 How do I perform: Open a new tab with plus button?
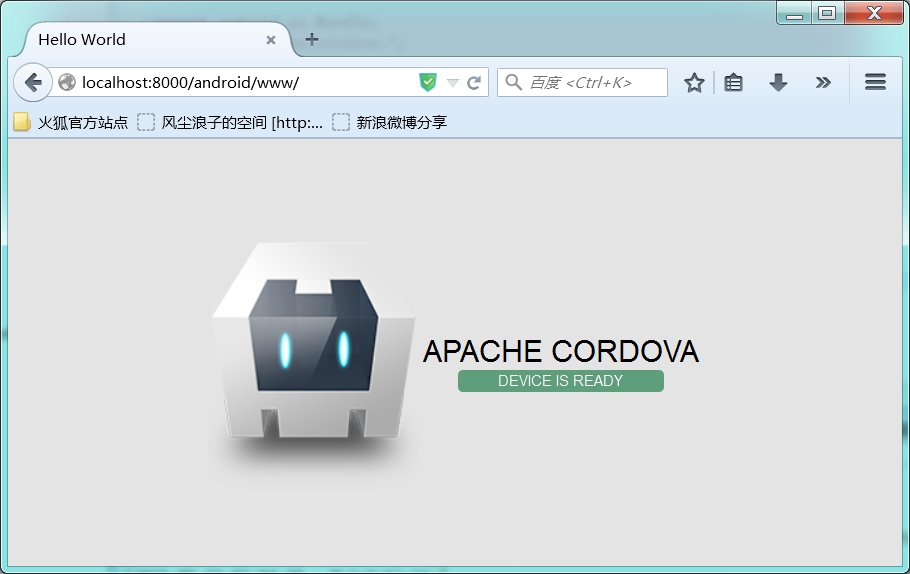pyautogui.click(x=312, y=39)
